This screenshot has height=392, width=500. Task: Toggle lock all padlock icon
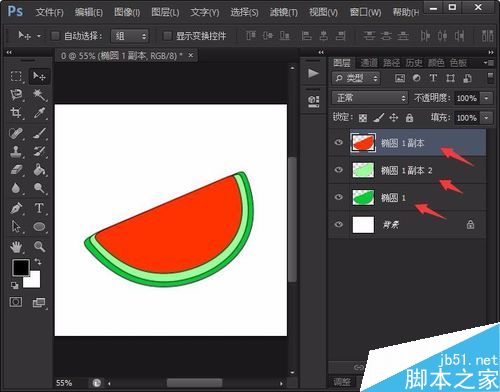click(409, 118)
